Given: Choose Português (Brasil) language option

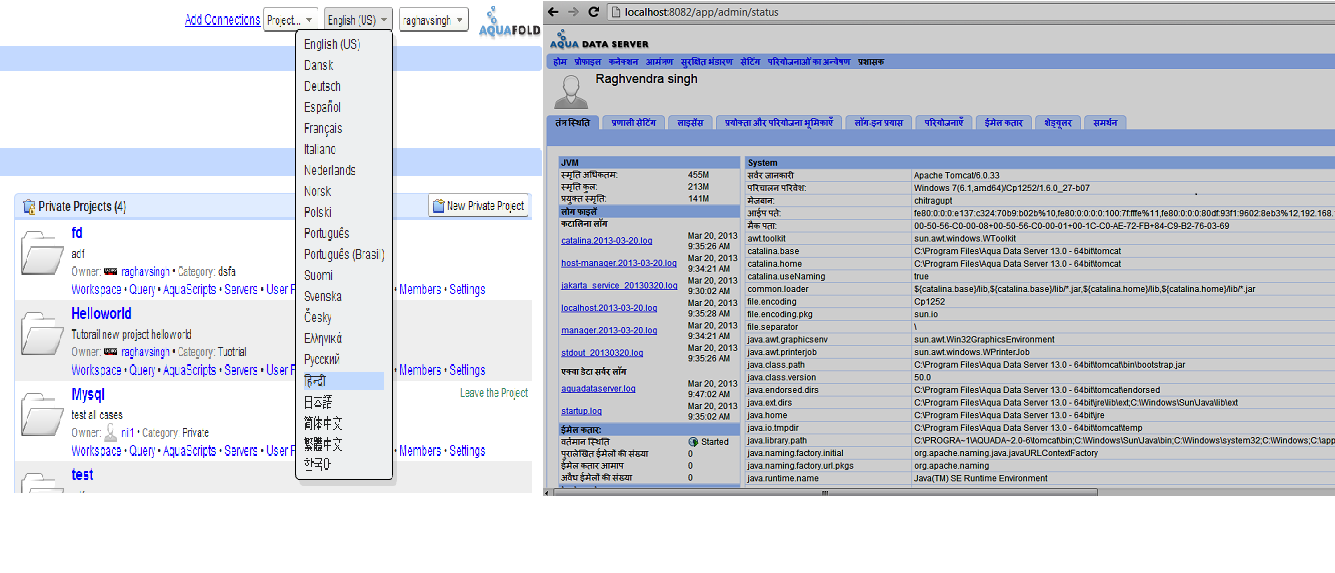Looking at the screenshot, I should click(344, 254).
